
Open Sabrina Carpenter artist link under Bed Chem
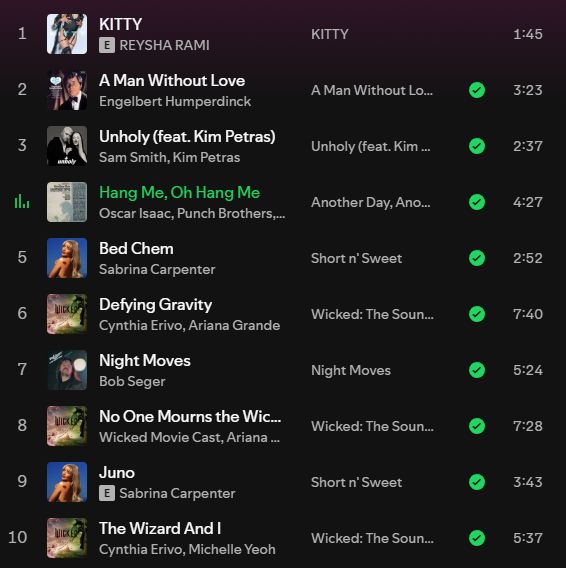[x=157, y=270]
